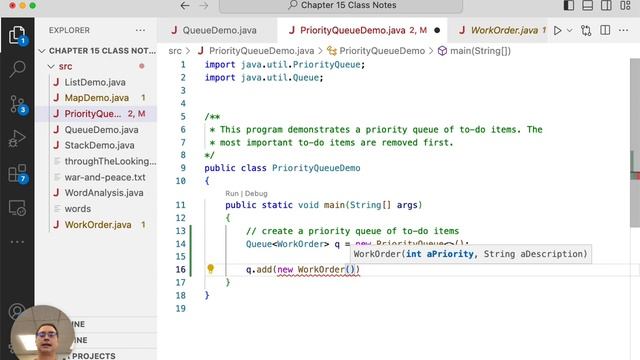Open WordAnalysis.java in the explorer

104,193
